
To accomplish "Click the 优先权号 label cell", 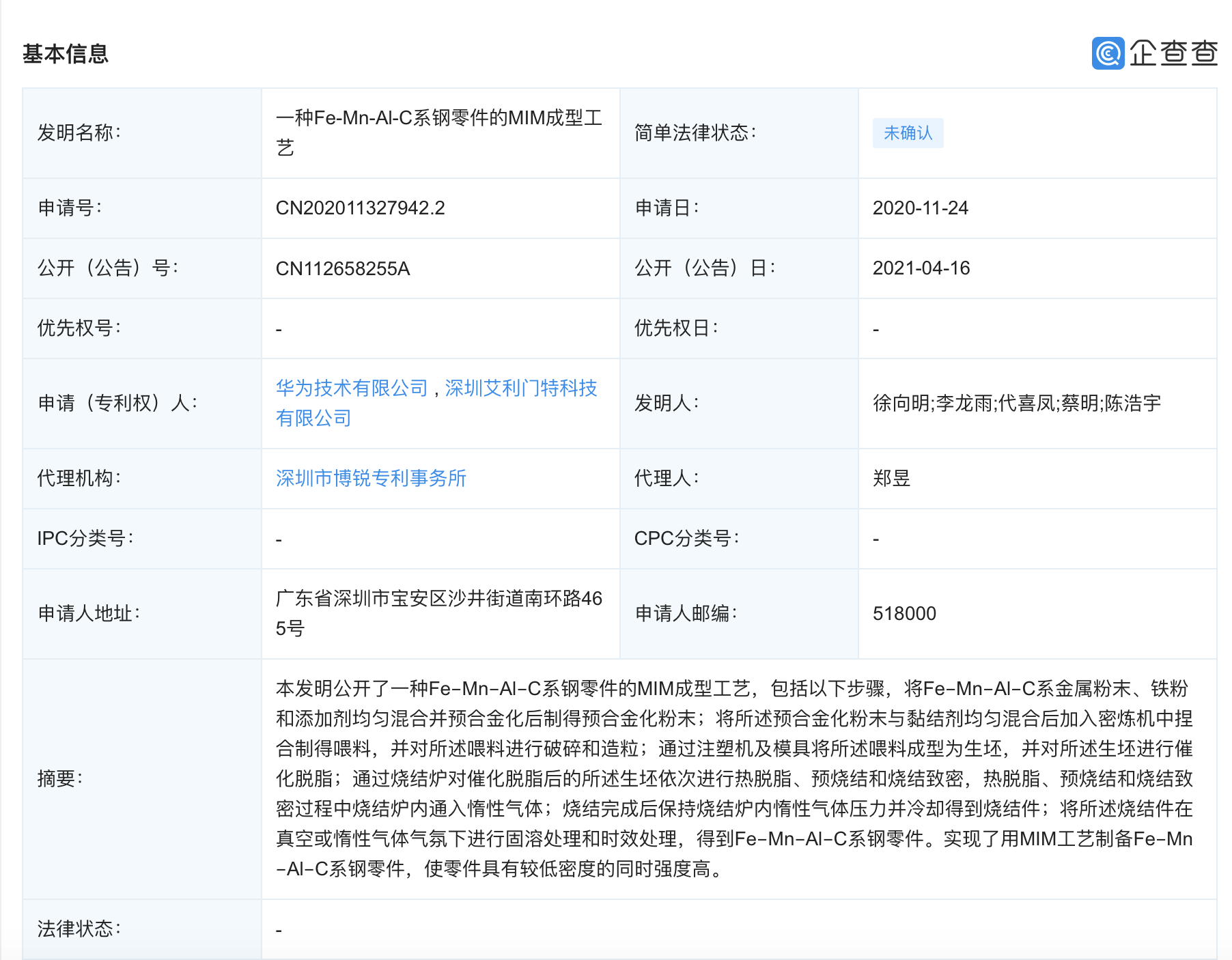I will 142,328.
